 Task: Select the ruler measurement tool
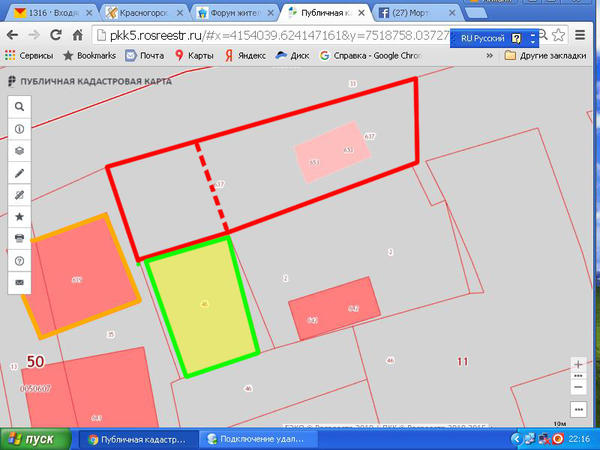[x=19, y=194]
